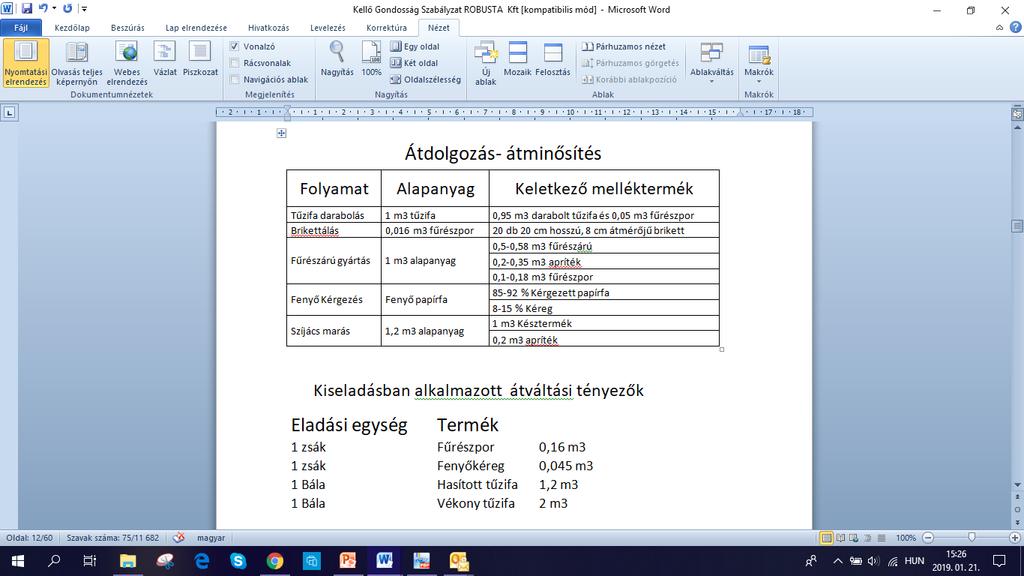Open the Nagyítás zoom dialog
The image size is (1024, 576).
click(x=337, y=59)
